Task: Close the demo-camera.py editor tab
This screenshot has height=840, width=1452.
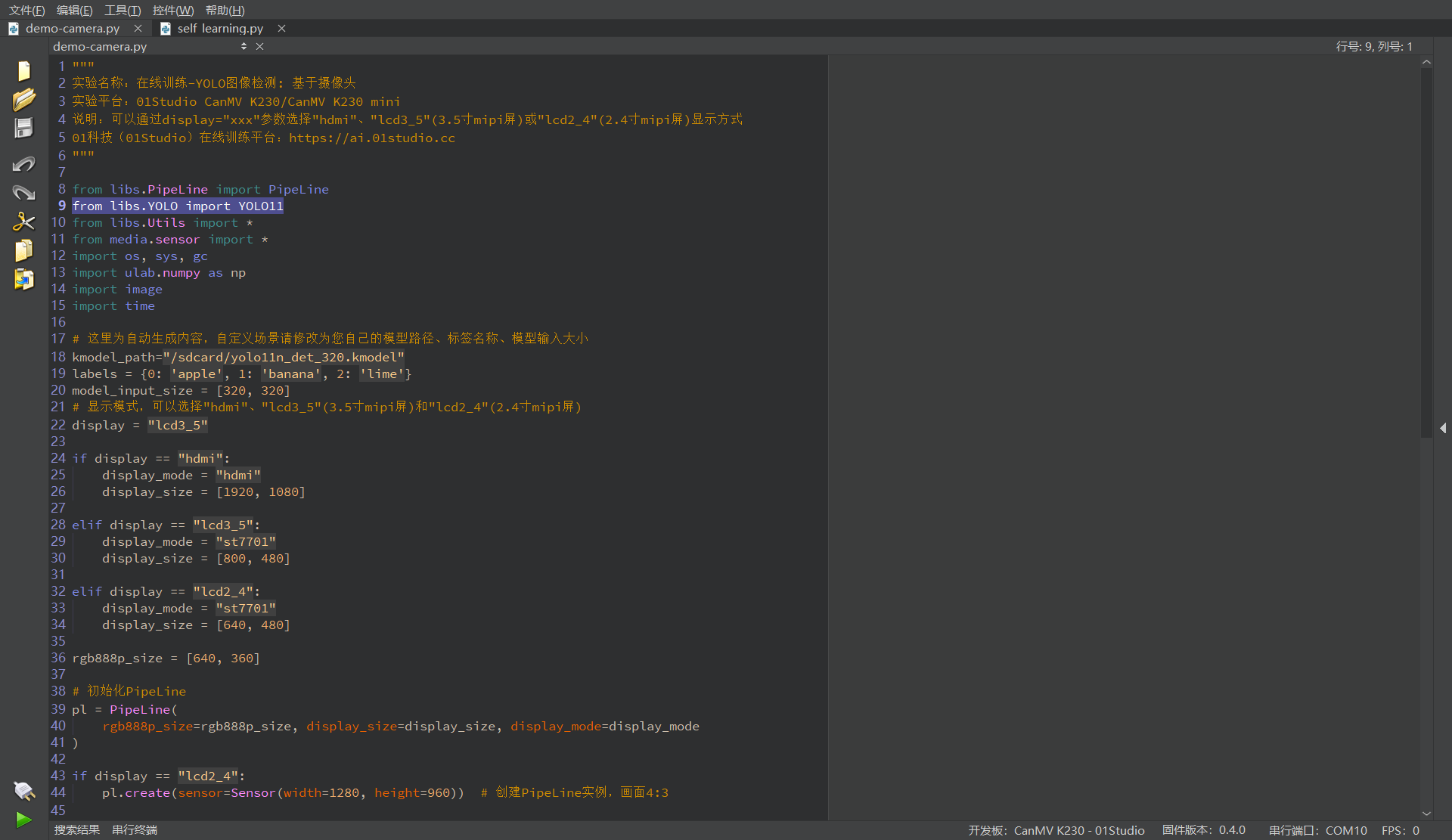Action: pyautogui.click(x=138, y=28)
